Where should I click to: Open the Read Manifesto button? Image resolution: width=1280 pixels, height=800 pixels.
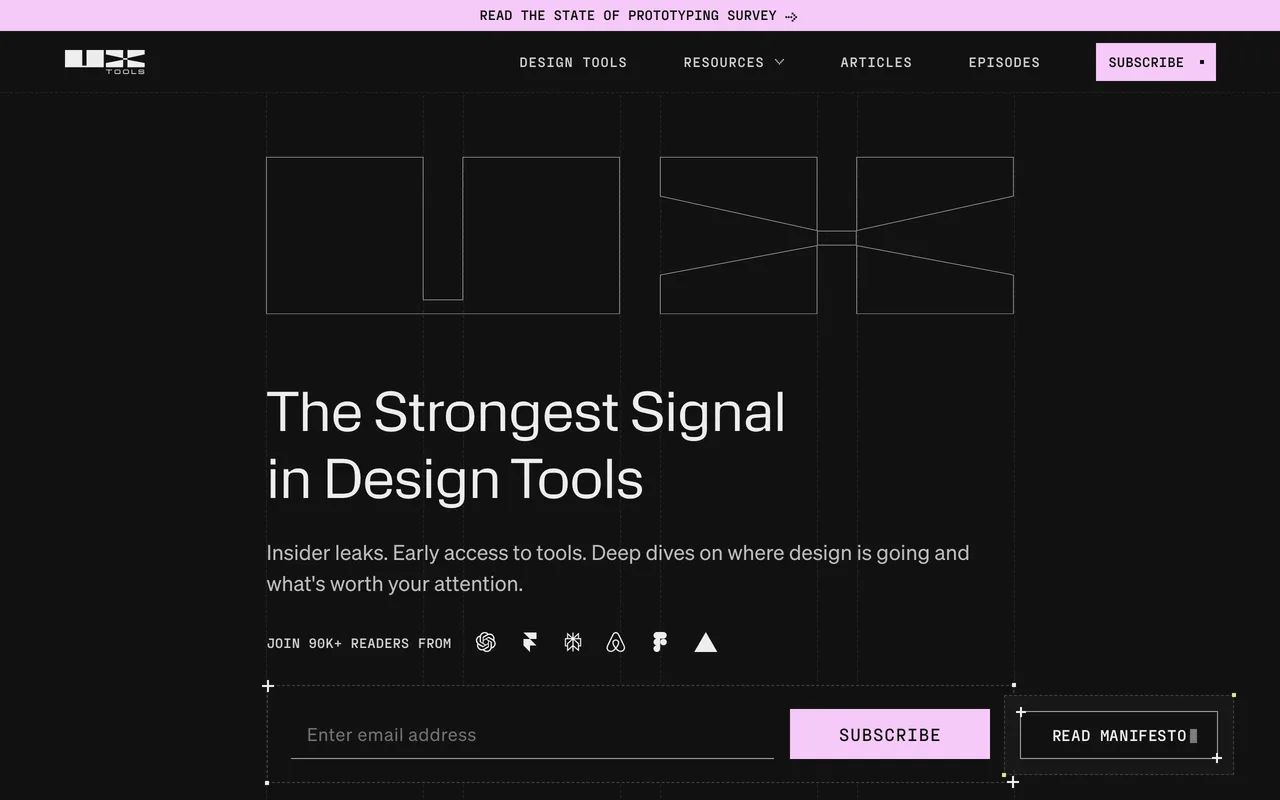click(1119, 735)
